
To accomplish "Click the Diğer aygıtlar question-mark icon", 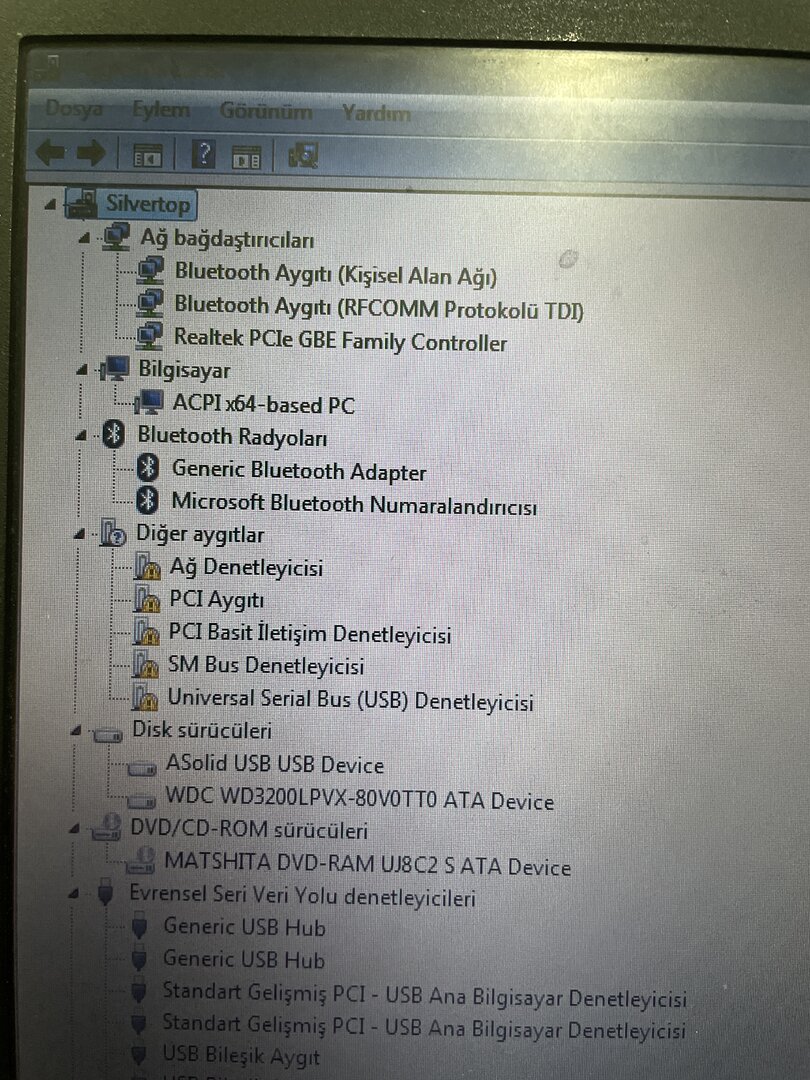I will [x=112, y=533].
